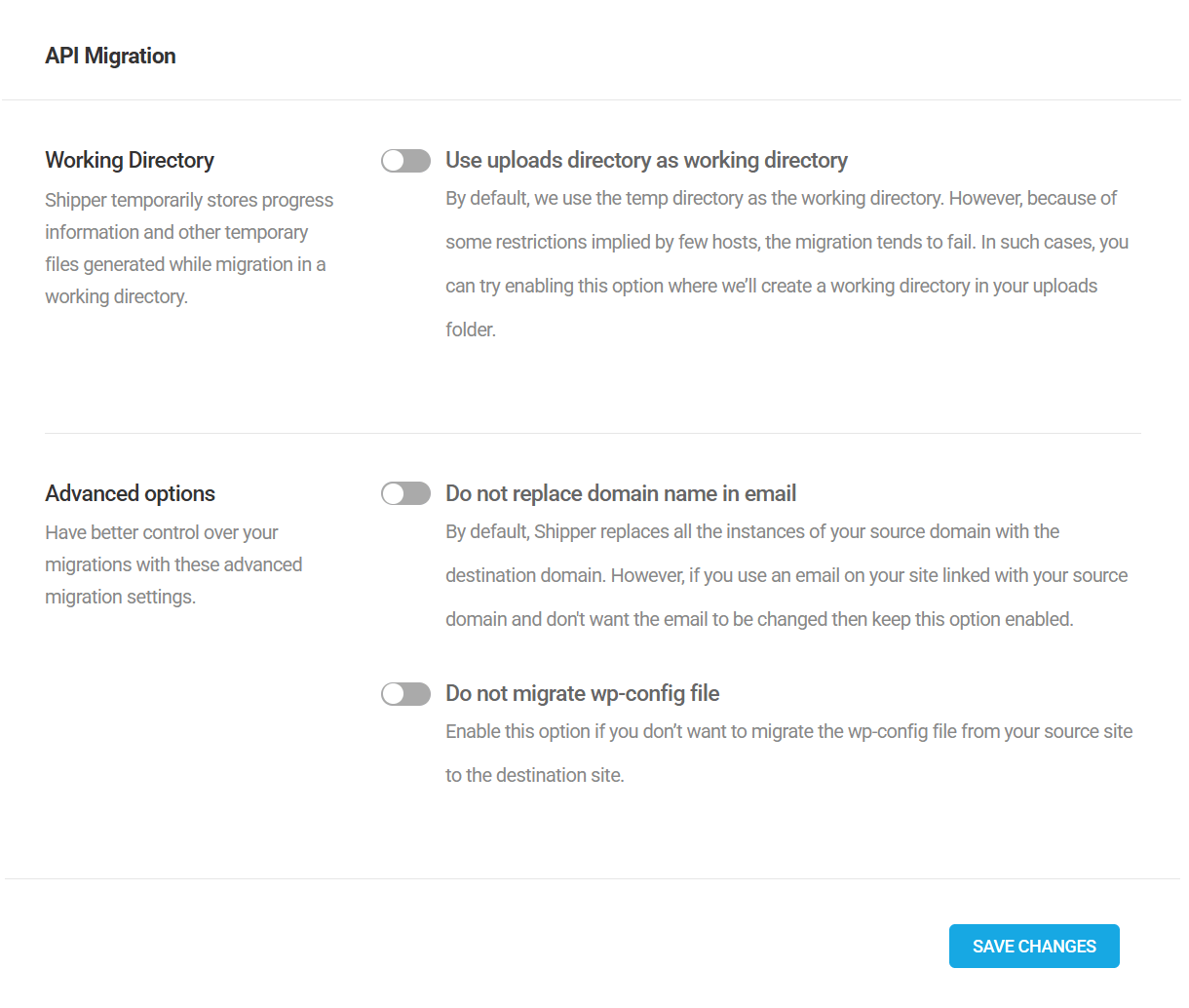
Task: Click the SAVE CHANGES button
Action: coord(1034,946)
